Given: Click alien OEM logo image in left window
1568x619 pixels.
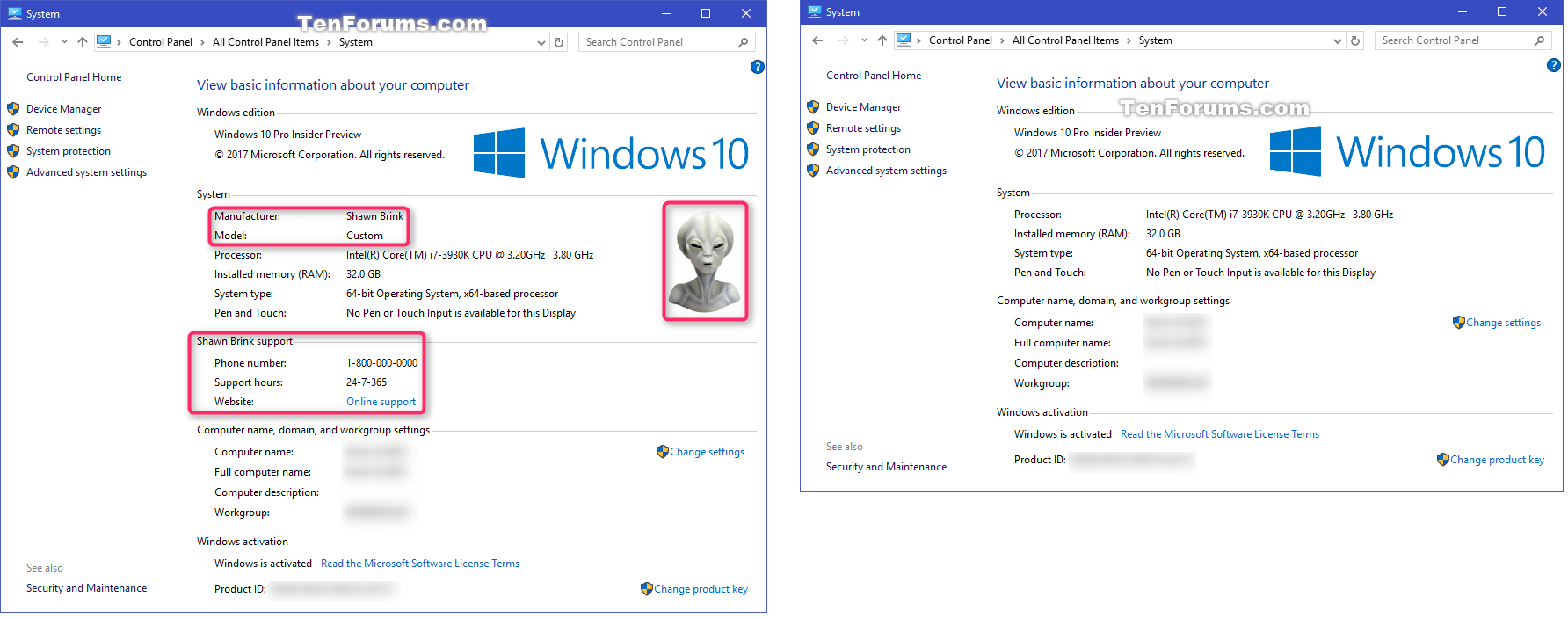Looking at the screenshot, I should coord(705,261).
